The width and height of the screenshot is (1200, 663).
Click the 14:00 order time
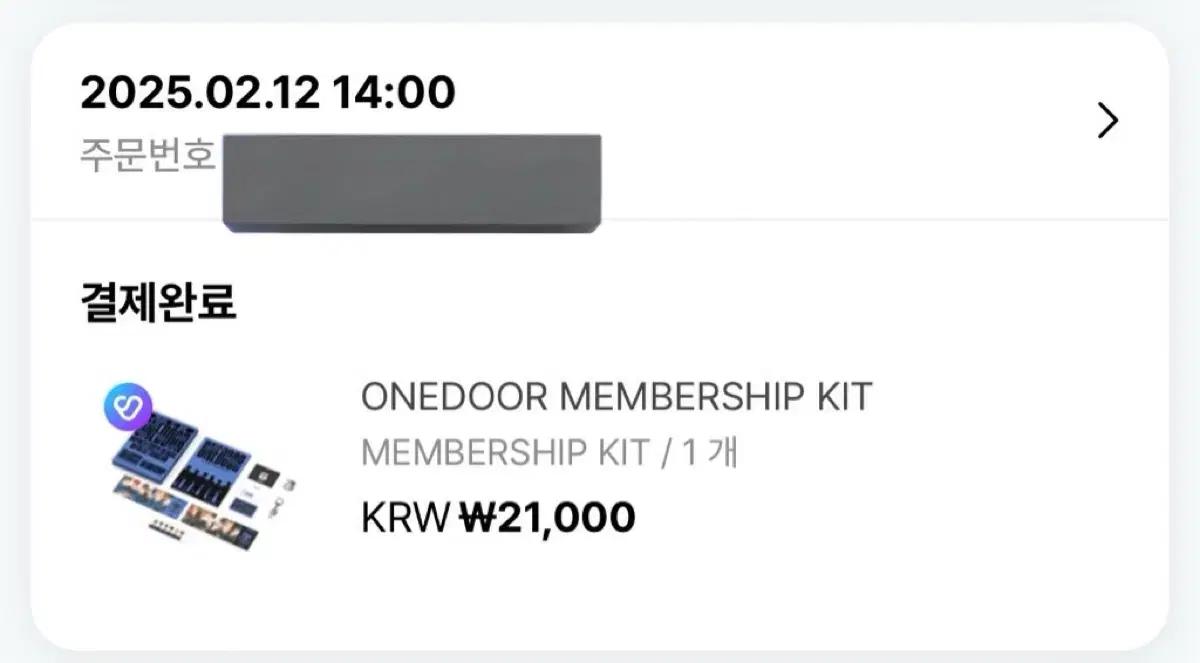[x=393, y=93]
